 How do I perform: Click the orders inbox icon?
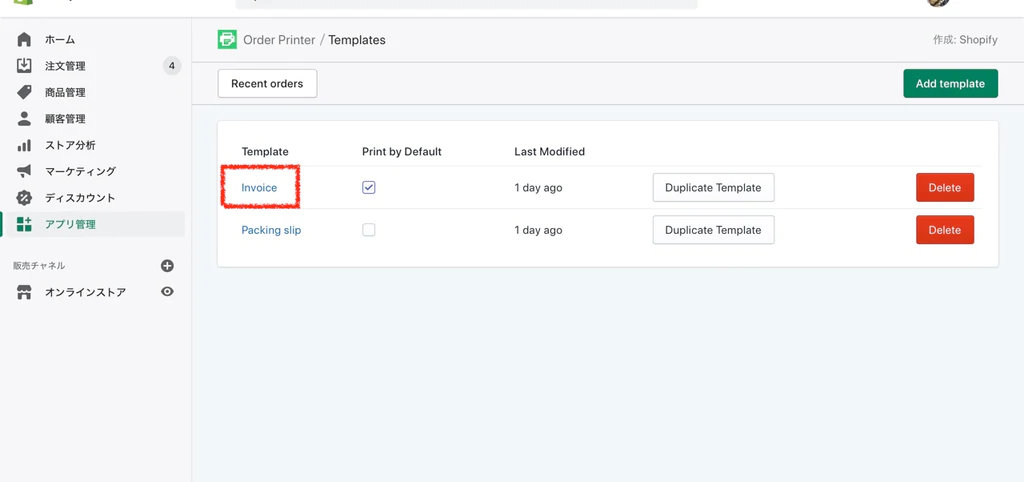(24, 66)
